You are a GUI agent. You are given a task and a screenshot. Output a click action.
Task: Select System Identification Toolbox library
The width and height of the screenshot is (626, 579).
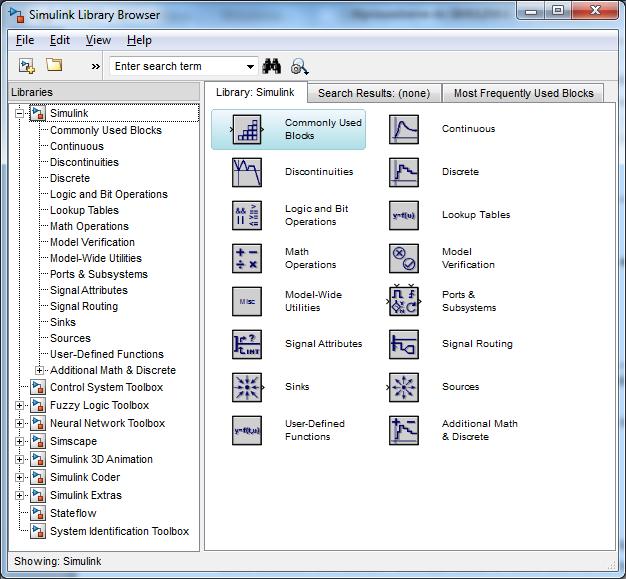(x=119, y=531)
